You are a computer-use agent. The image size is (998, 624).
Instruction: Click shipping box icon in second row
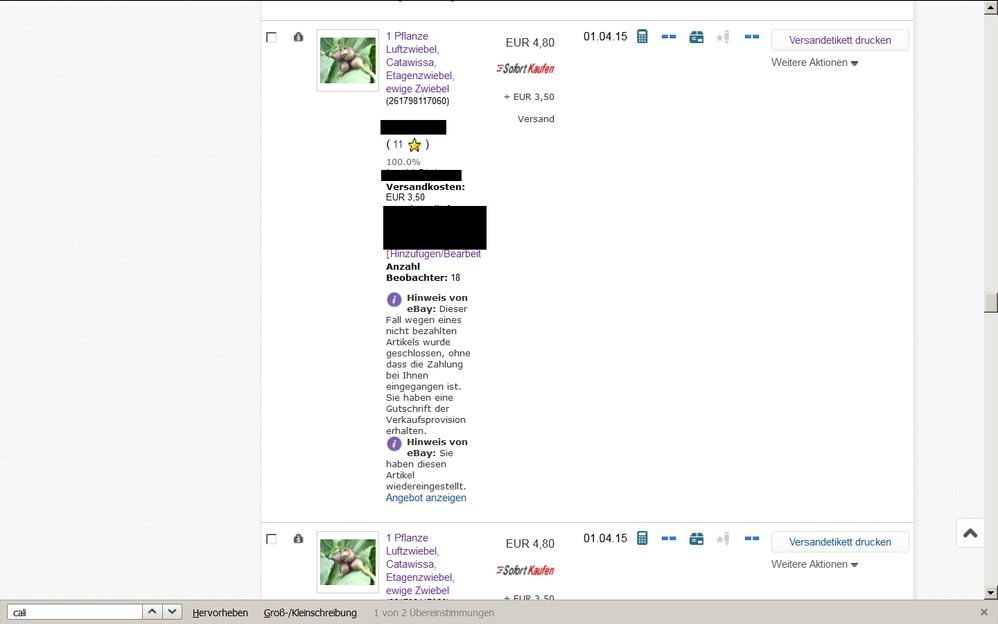coord(696,539)
